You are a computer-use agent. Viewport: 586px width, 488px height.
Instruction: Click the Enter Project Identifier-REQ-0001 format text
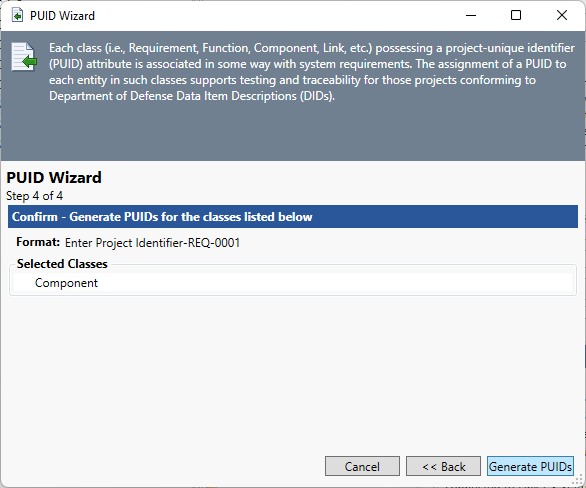point(152,243)
